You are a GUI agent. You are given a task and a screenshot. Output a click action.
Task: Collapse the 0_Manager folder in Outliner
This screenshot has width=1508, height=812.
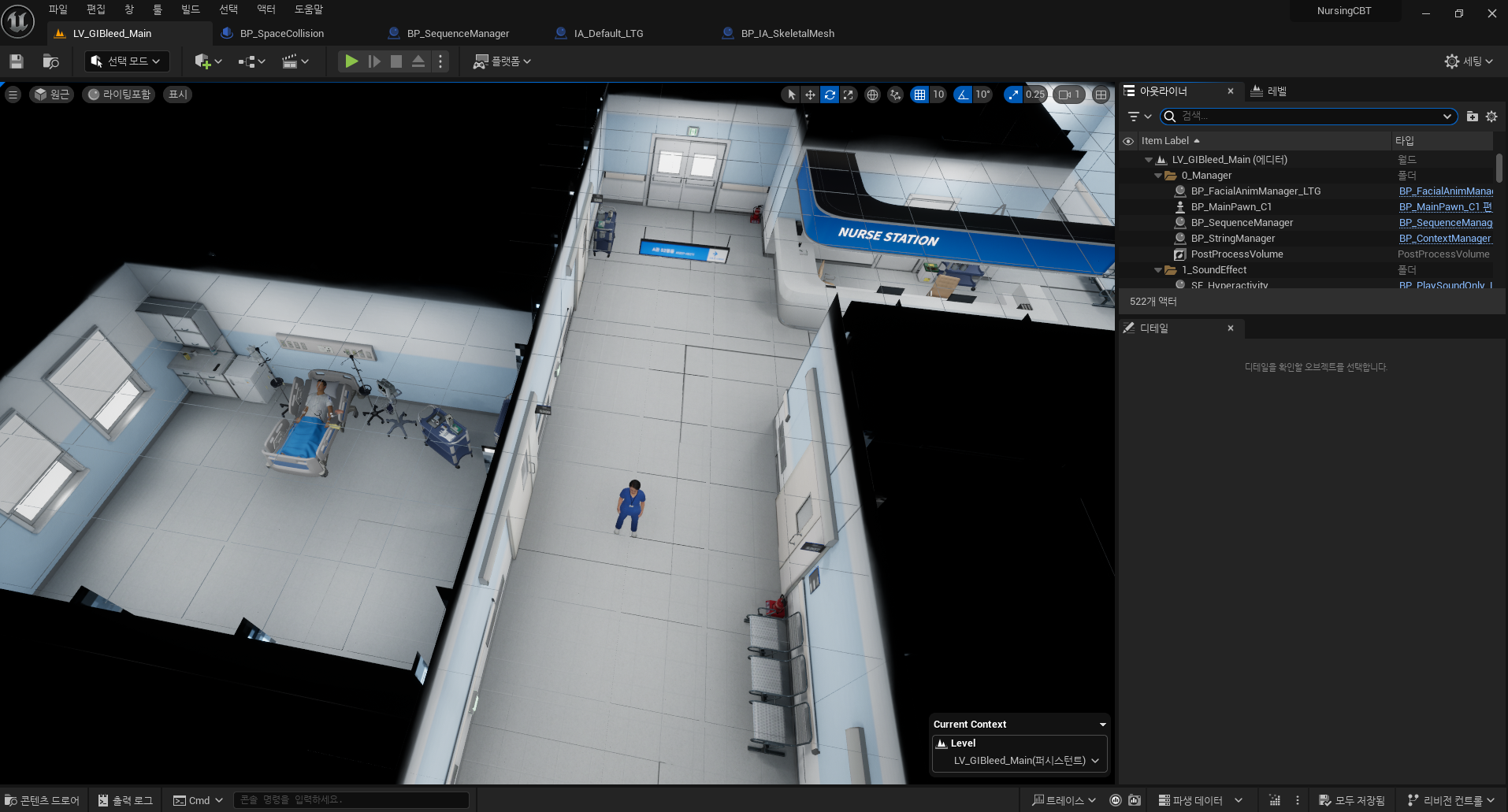(1158, 176)
